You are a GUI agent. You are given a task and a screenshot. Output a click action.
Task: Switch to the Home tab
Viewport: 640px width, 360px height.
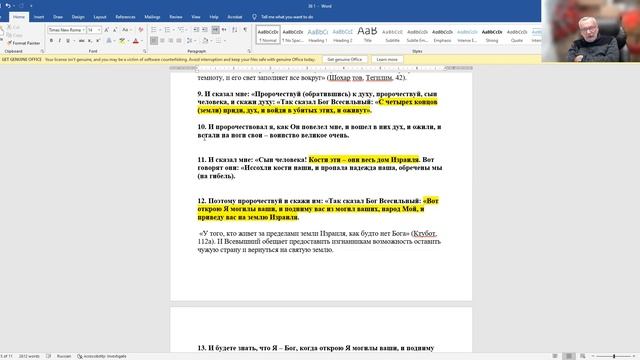(19, 17)
